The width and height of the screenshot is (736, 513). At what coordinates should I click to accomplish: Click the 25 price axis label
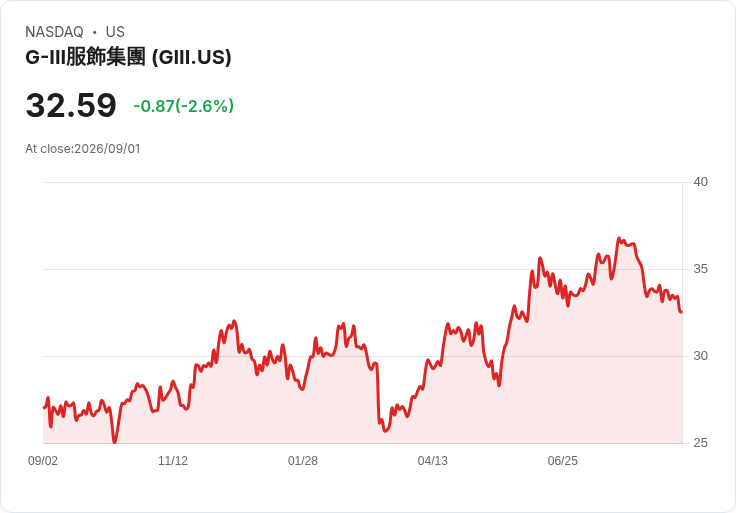pos(700,443)
